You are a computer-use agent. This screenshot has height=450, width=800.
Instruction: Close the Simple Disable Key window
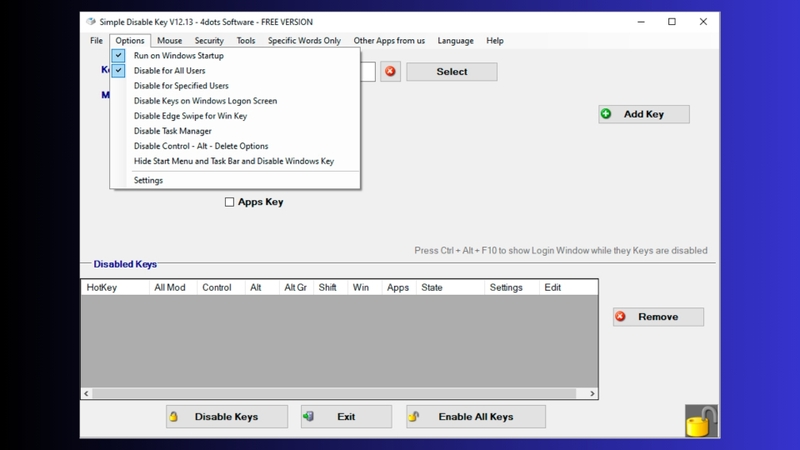coord(703,22)
